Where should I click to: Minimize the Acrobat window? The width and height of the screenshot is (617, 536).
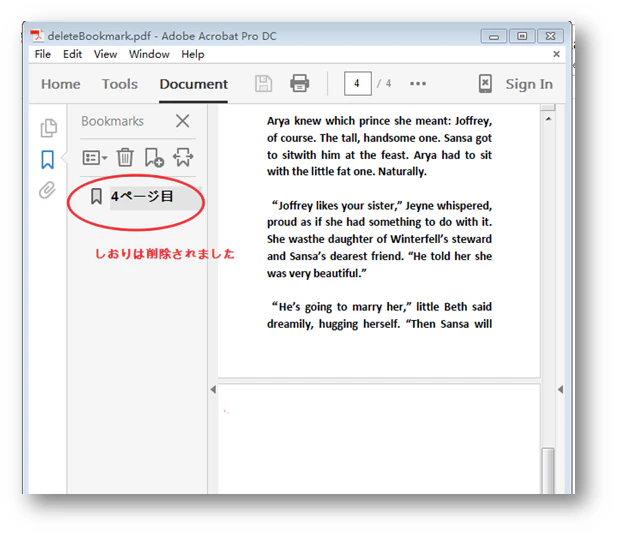tap(494, 36)
